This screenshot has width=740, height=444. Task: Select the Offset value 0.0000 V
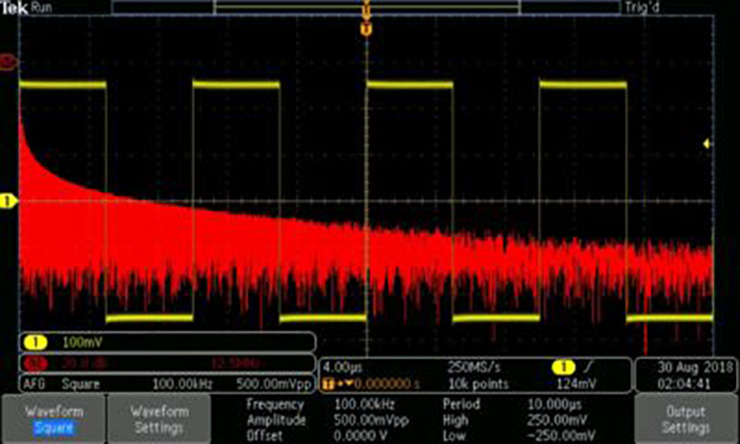click(x=361, y=436)
